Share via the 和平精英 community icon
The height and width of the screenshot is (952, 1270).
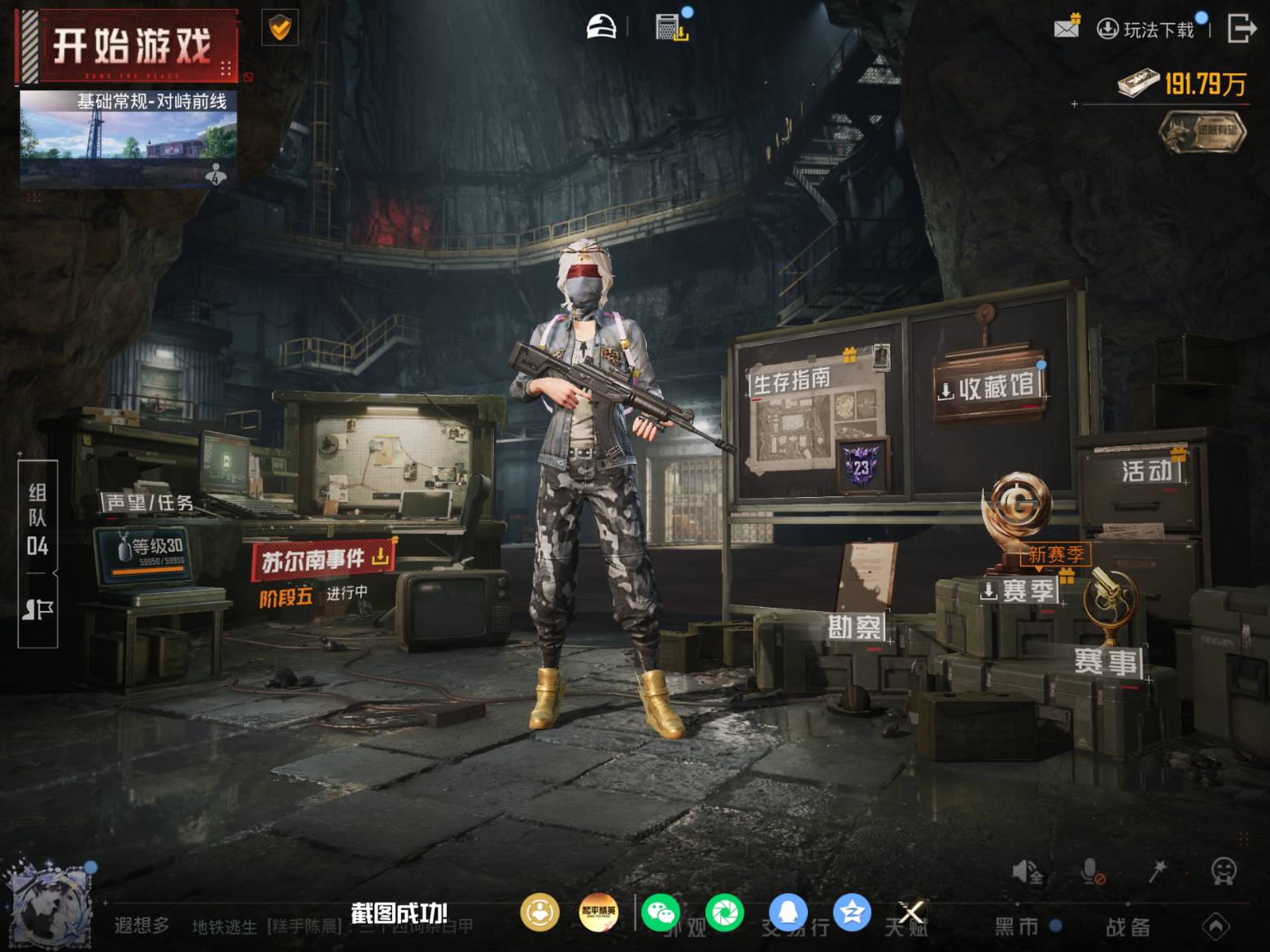pyautogui.click(x=598, y=913)
